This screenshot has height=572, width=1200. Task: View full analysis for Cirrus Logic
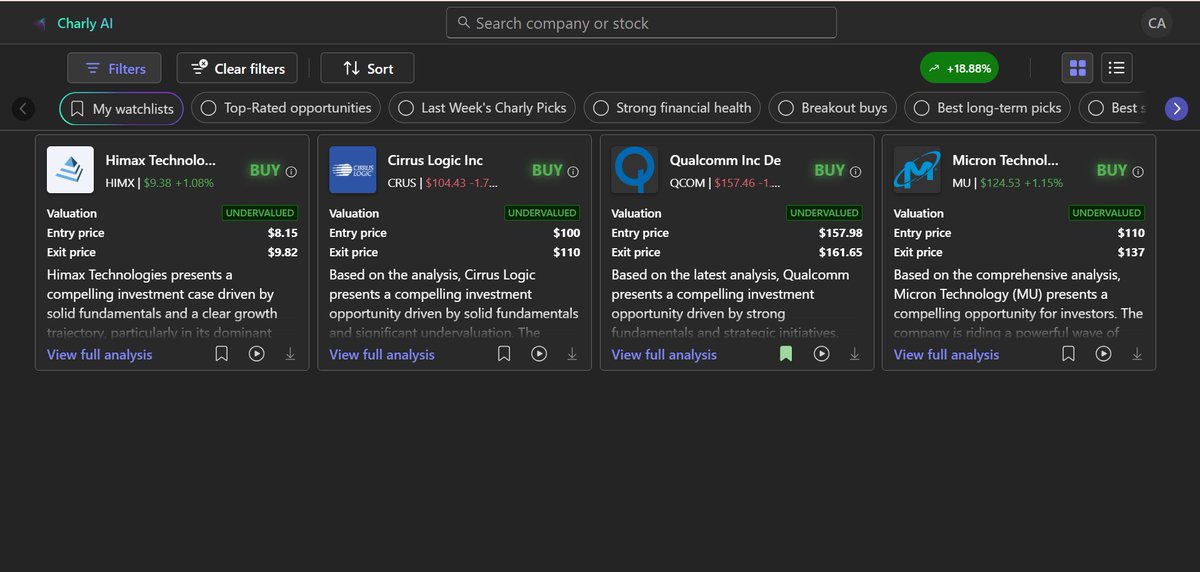[x=382, y=354]
